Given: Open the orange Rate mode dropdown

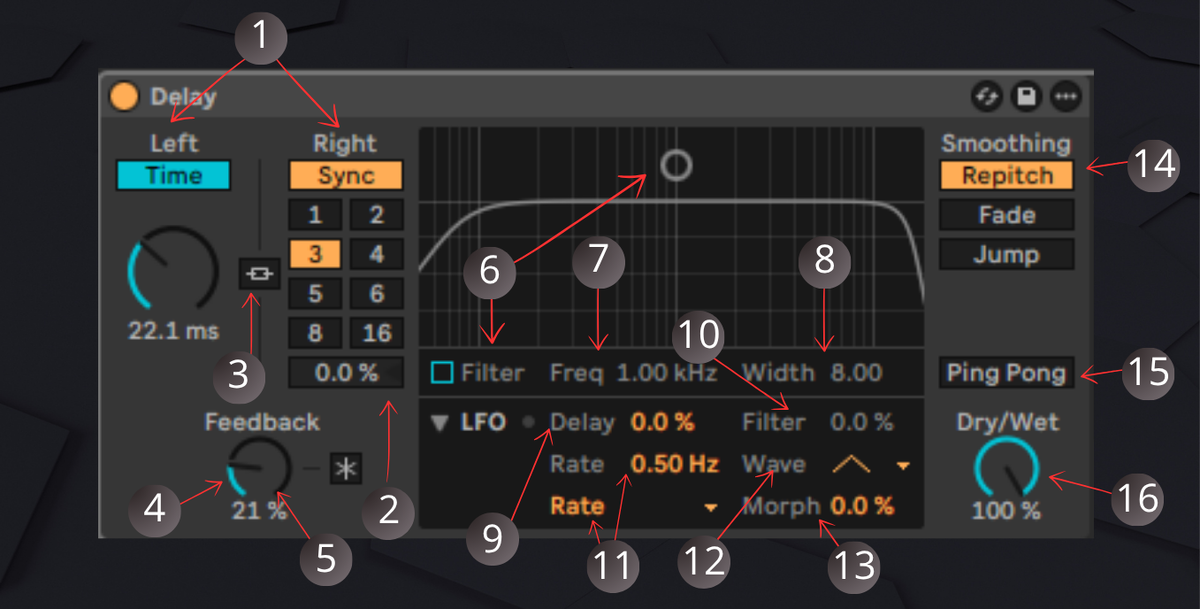Looking at the screenshot, I should [x=634, y=506].
